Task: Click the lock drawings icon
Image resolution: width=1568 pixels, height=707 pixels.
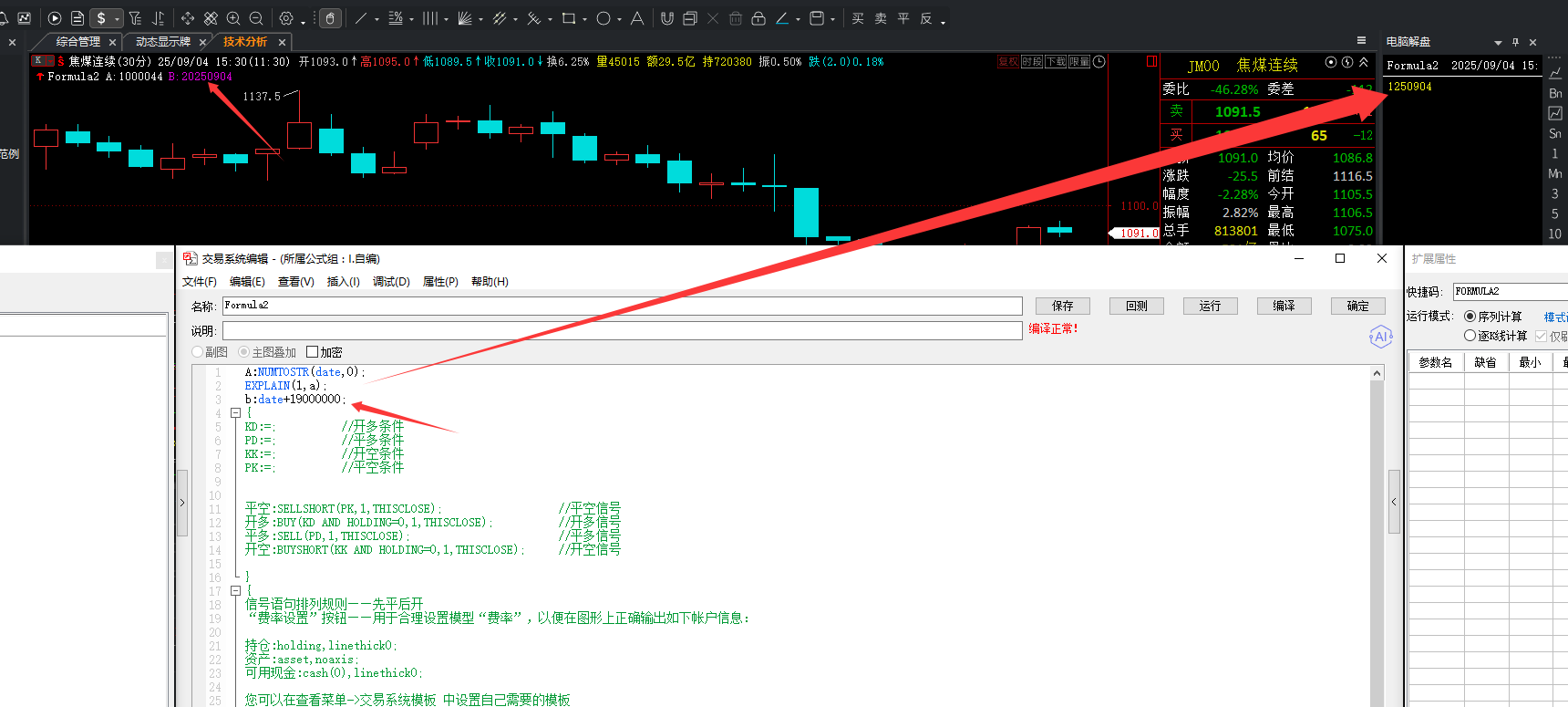Action: click(x=758, y=18)
